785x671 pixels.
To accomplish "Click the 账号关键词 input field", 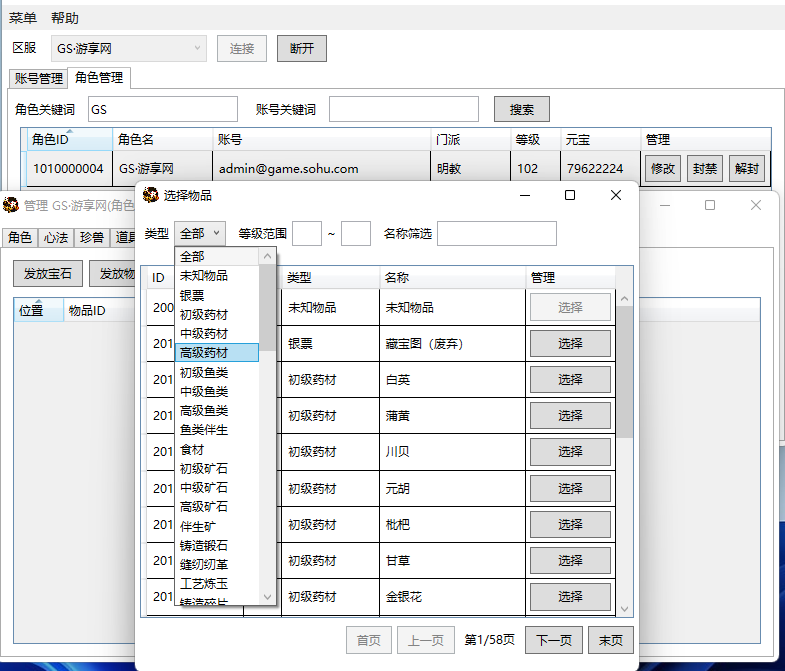I will [x=403, y=110].
